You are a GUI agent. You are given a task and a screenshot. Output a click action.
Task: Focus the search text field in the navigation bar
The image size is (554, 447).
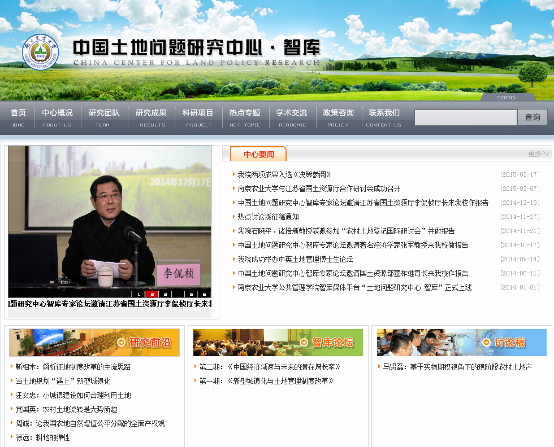click(x=466, y=117)
